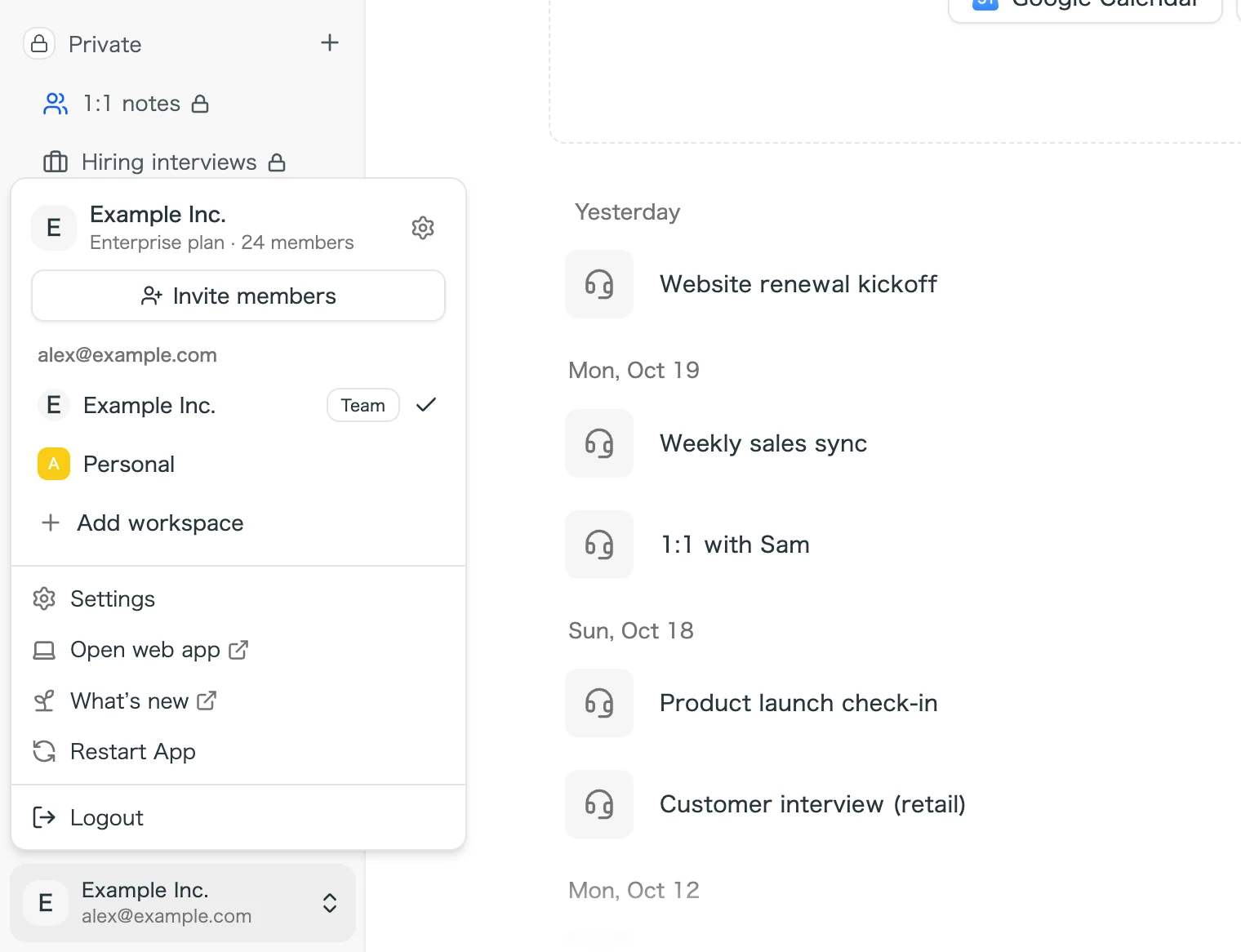Click the yellow Personal workspace avatar

(x=54, y=464)
